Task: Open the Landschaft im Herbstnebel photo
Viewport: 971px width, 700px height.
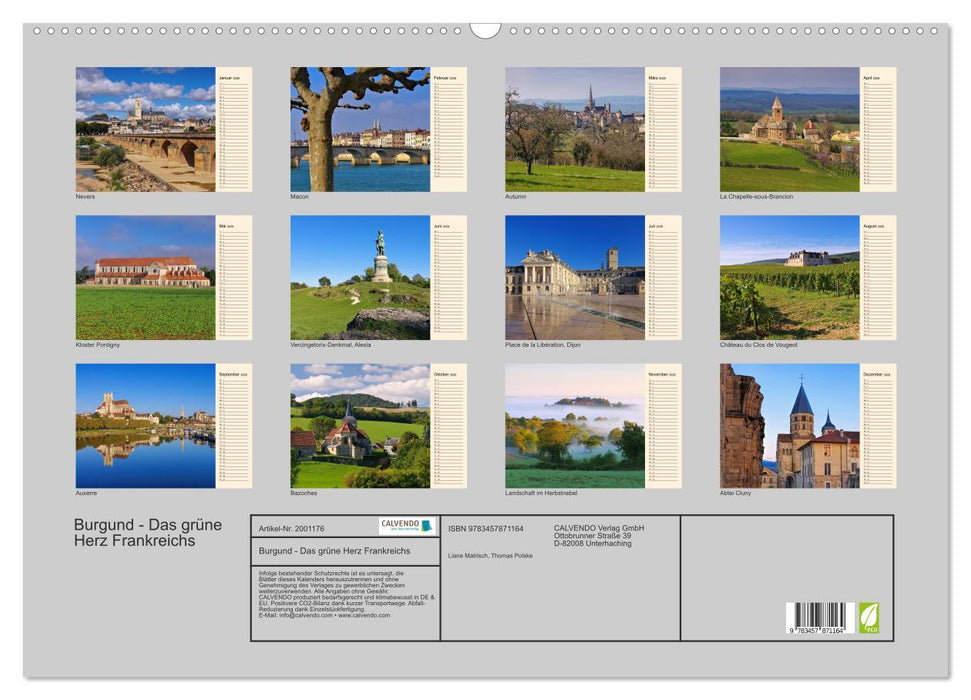Action: pos(575,425)
